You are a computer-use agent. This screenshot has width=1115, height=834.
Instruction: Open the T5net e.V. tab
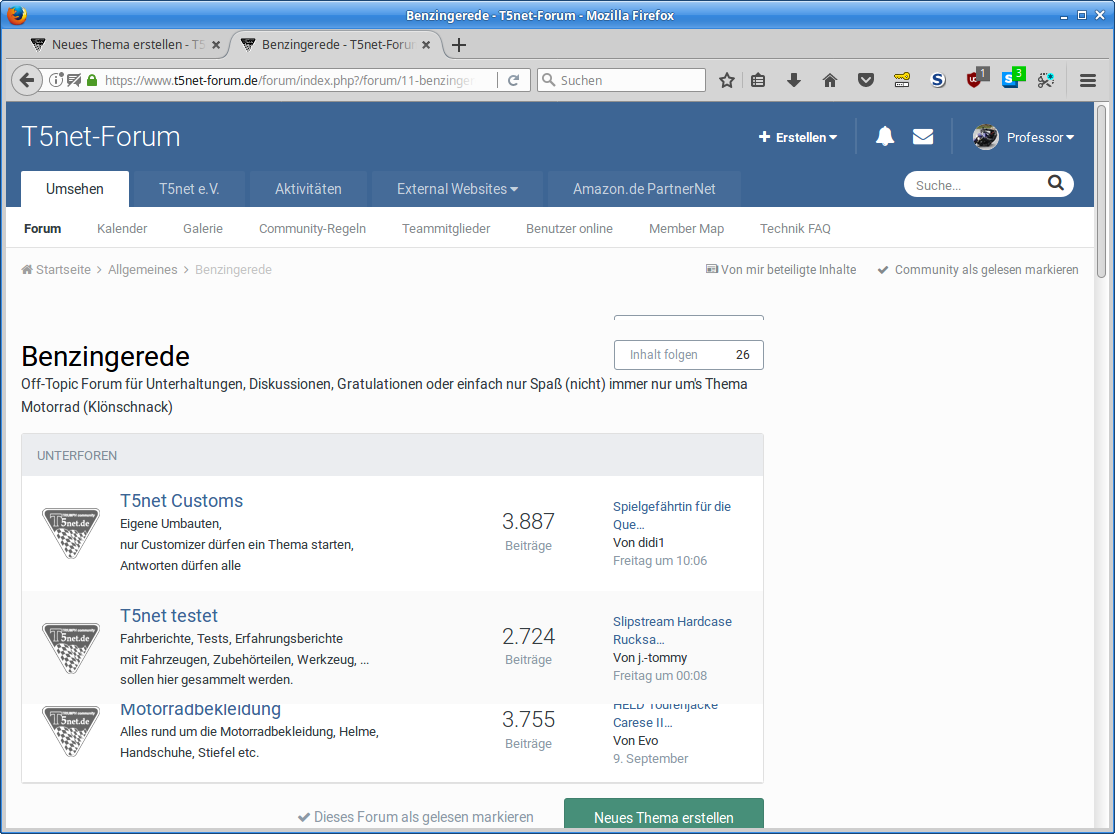click(x=189, y=189)
